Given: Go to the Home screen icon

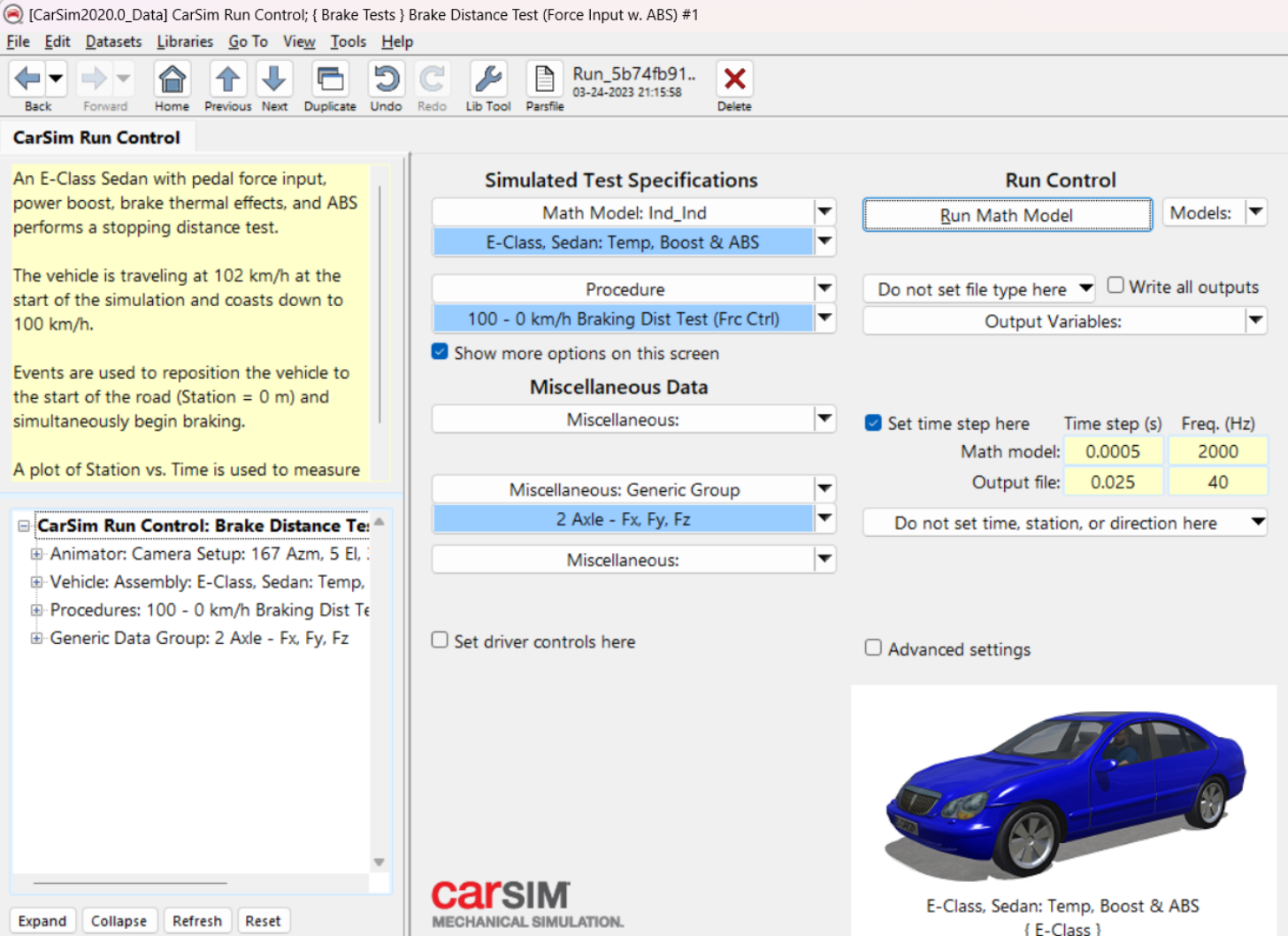Looking at the screenshot, I should click(x=172, y=80).
